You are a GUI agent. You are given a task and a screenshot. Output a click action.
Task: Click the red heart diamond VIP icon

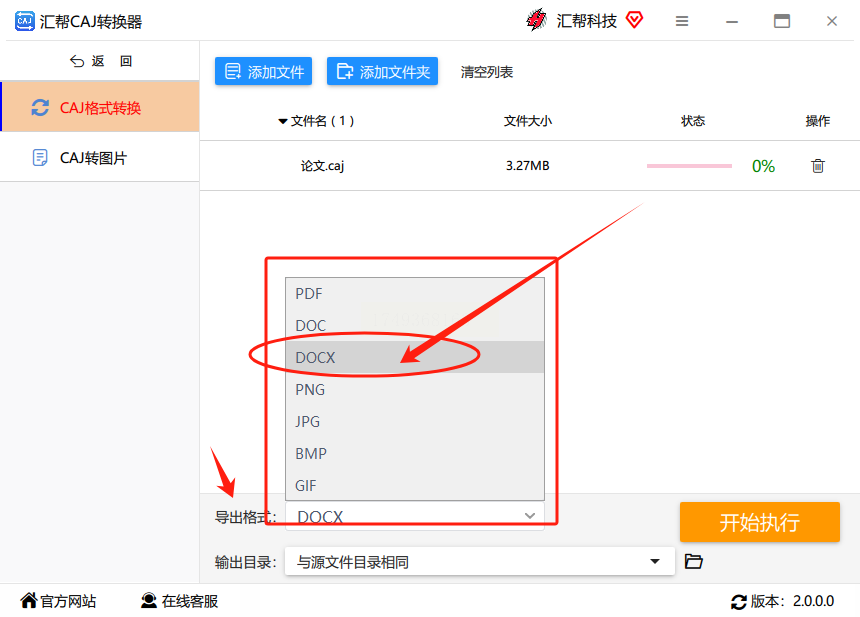pyautogui.click(x=634, y=20)
